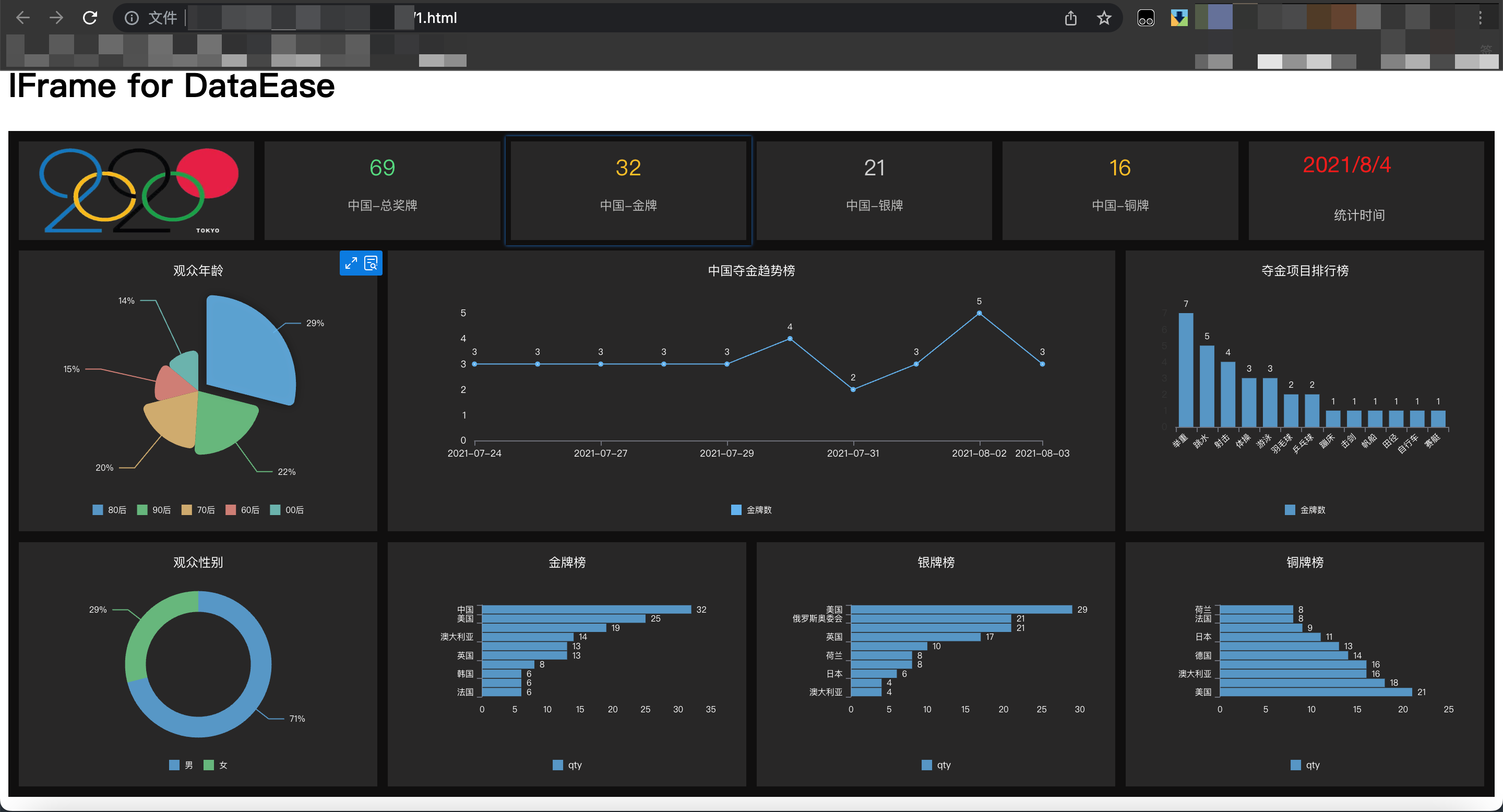The width and height of the screenshot is (1503, 812).
Task: Expand the 观众年龄 chart to fullscreen
Action: pos(351,264)
